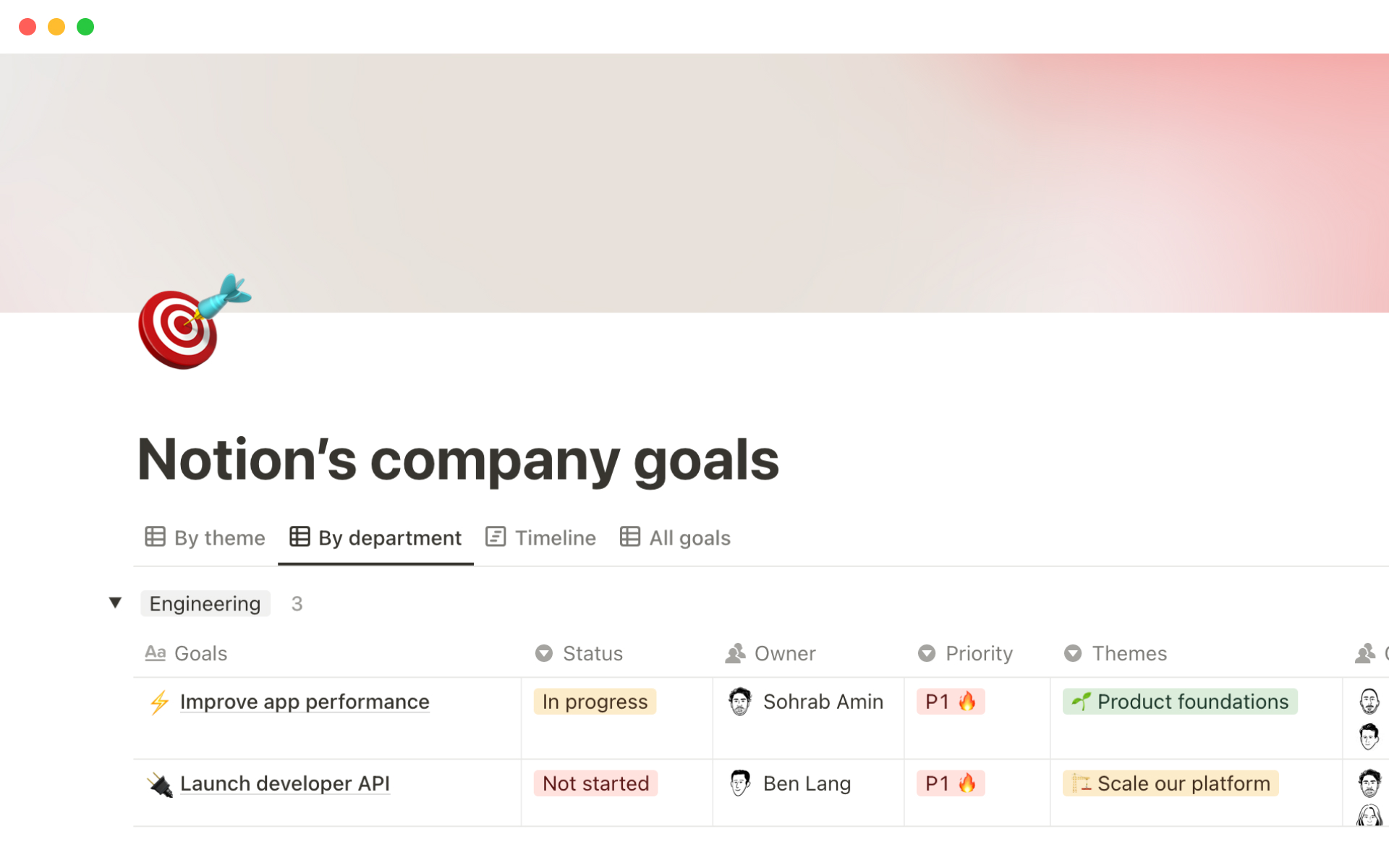Image resolution: width=1389 pixels, height=868 pixels.
Task: Click the In progress status pill
Action: (594, 702)
